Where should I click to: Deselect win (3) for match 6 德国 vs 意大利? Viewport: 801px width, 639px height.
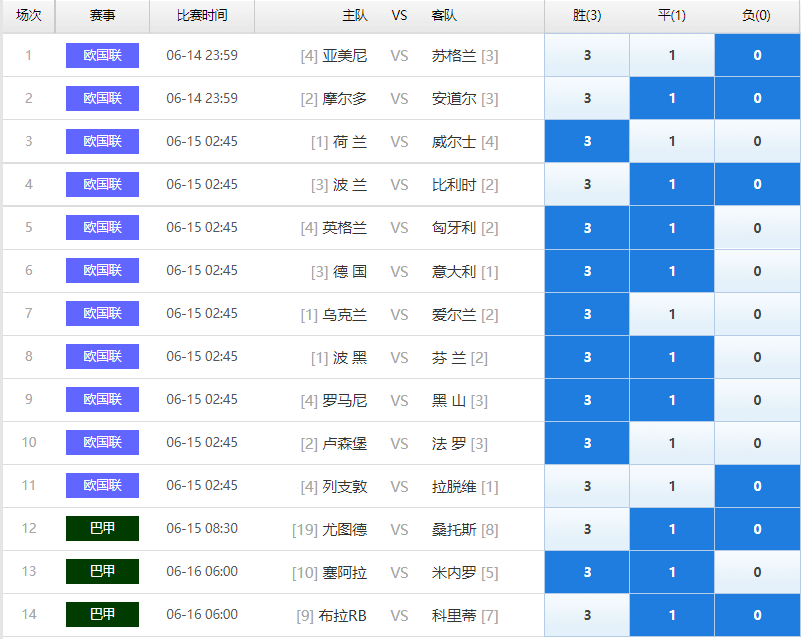click(x=587, y=271)
